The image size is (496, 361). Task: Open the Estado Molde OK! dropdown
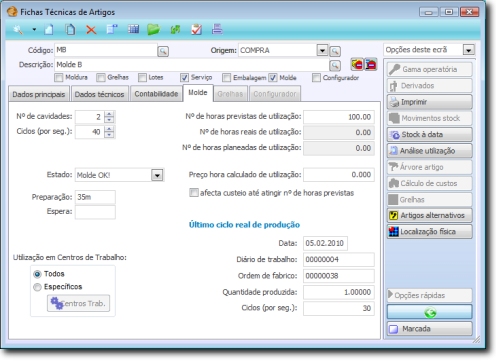157,175
